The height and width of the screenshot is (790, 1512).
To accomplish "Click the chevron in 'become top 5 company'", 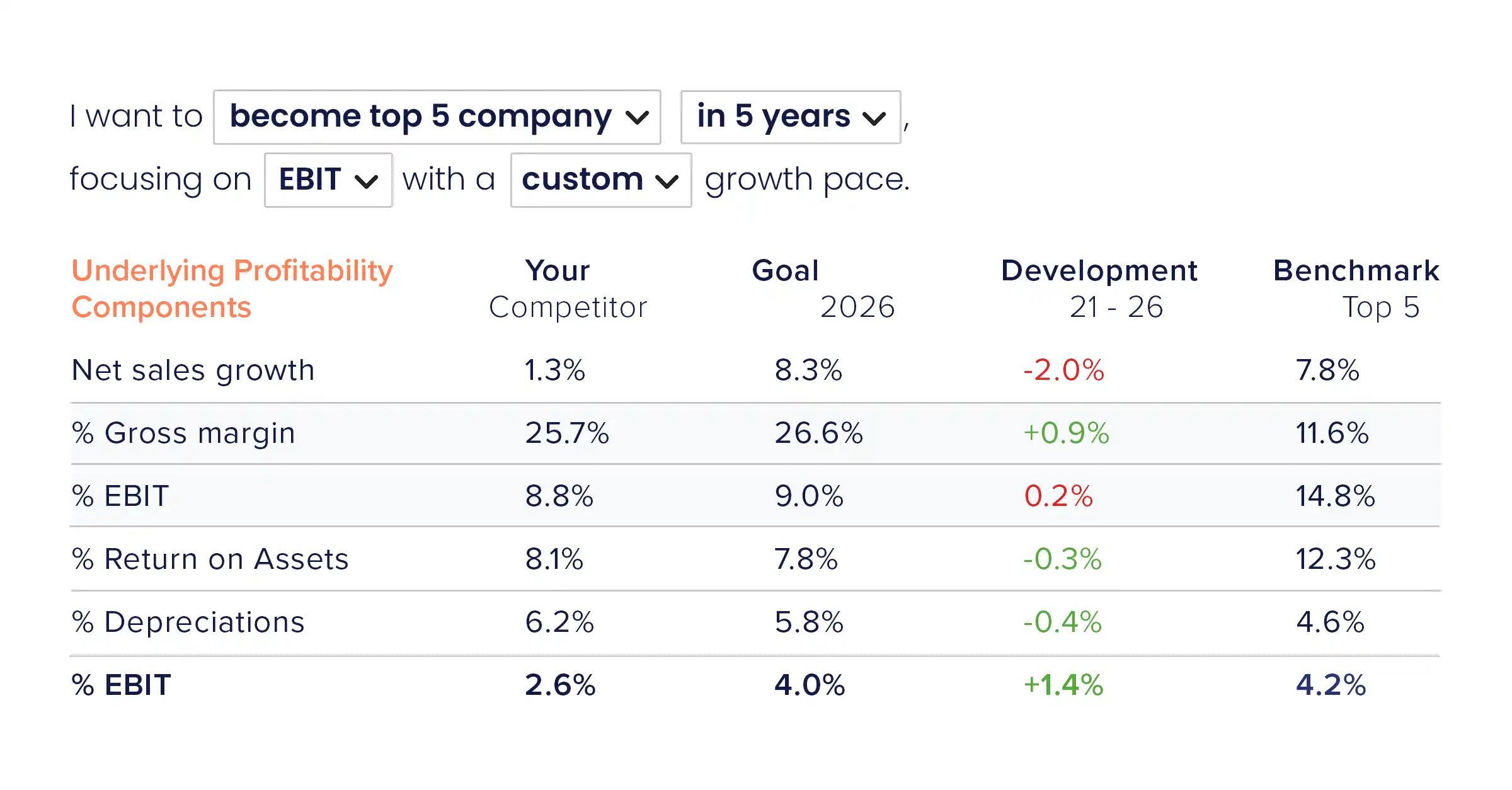I will coord(637,118).
